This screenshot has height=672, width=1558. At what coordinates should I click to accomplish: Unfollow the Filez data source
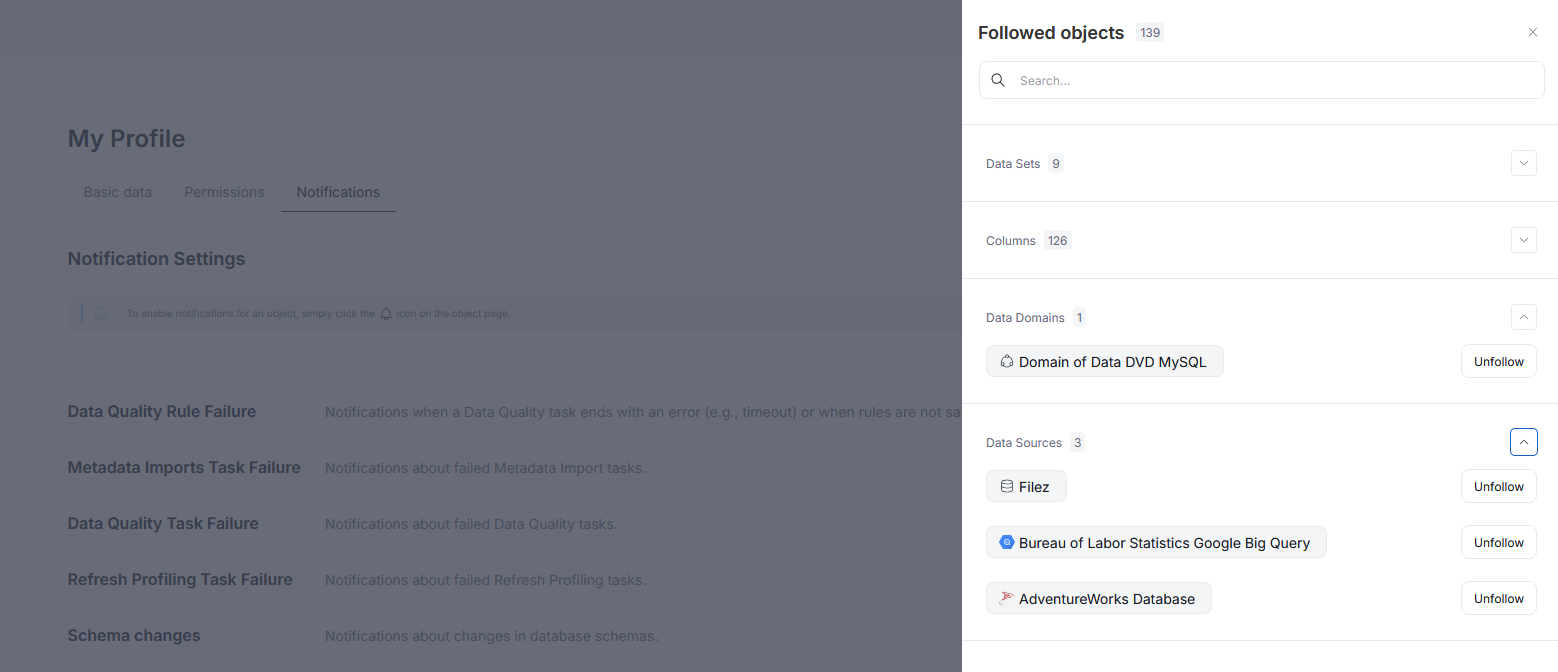pos(1498,486)
